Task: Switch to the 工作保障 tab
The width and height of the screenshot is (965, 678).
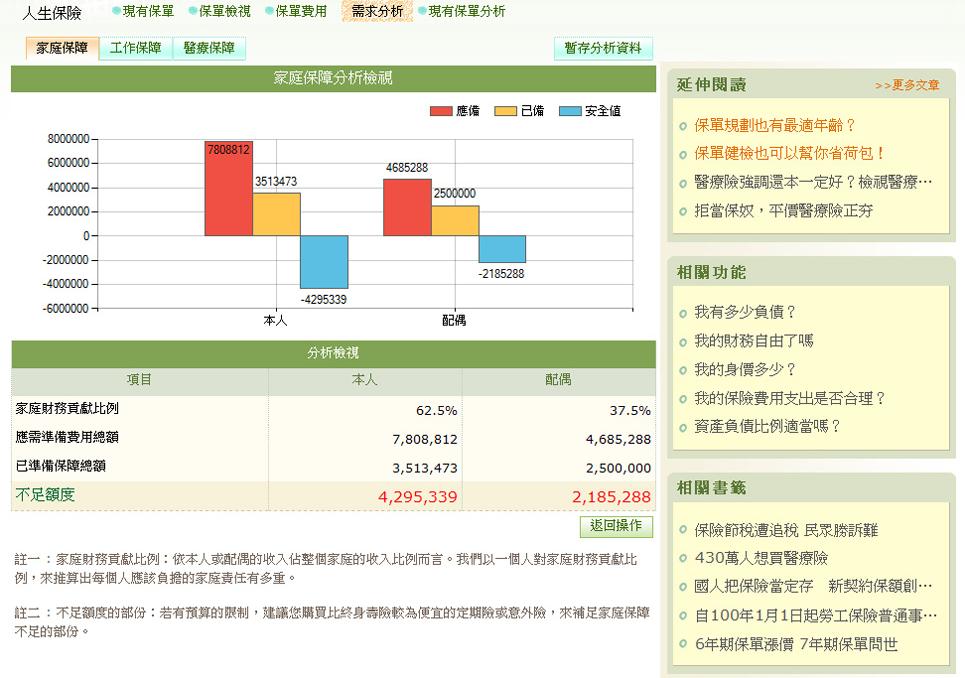Action: (135, 48)
